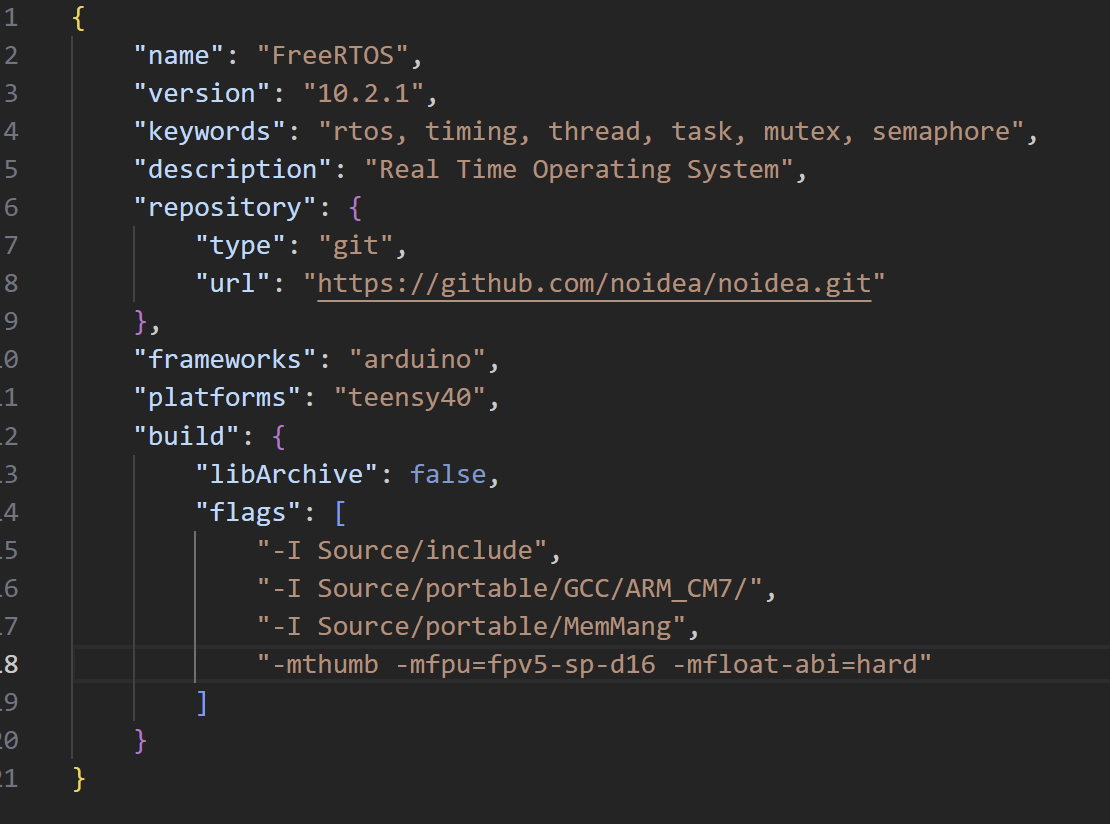This screenshot has height=824, width=1110.
Task: Click the "-mthumb -mfpu=fpv5-sp-d16" flags line
Action: [593, 665]
